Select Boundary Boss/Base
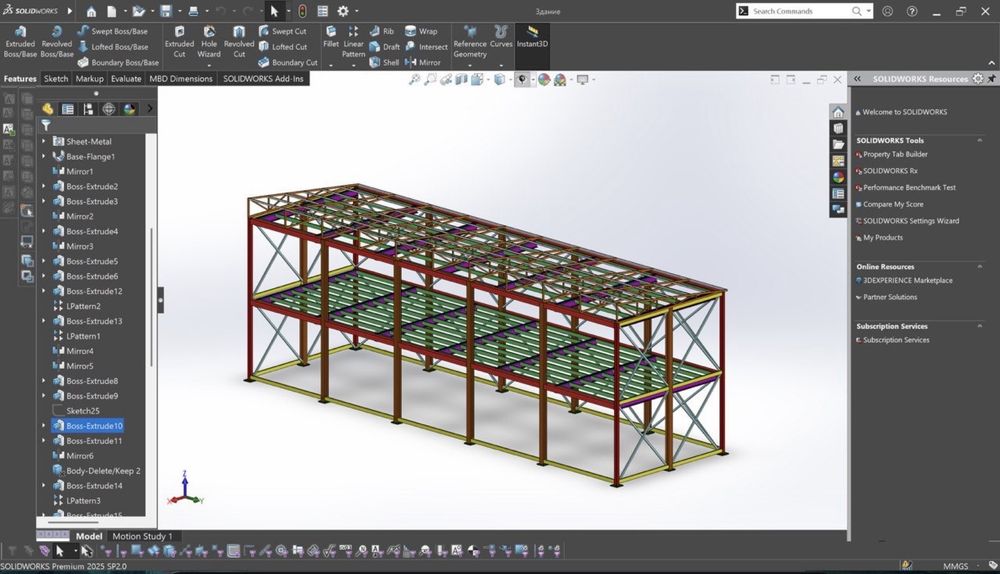The width and height of the screenshot is (1000, 574). click(x=118, y=63)
